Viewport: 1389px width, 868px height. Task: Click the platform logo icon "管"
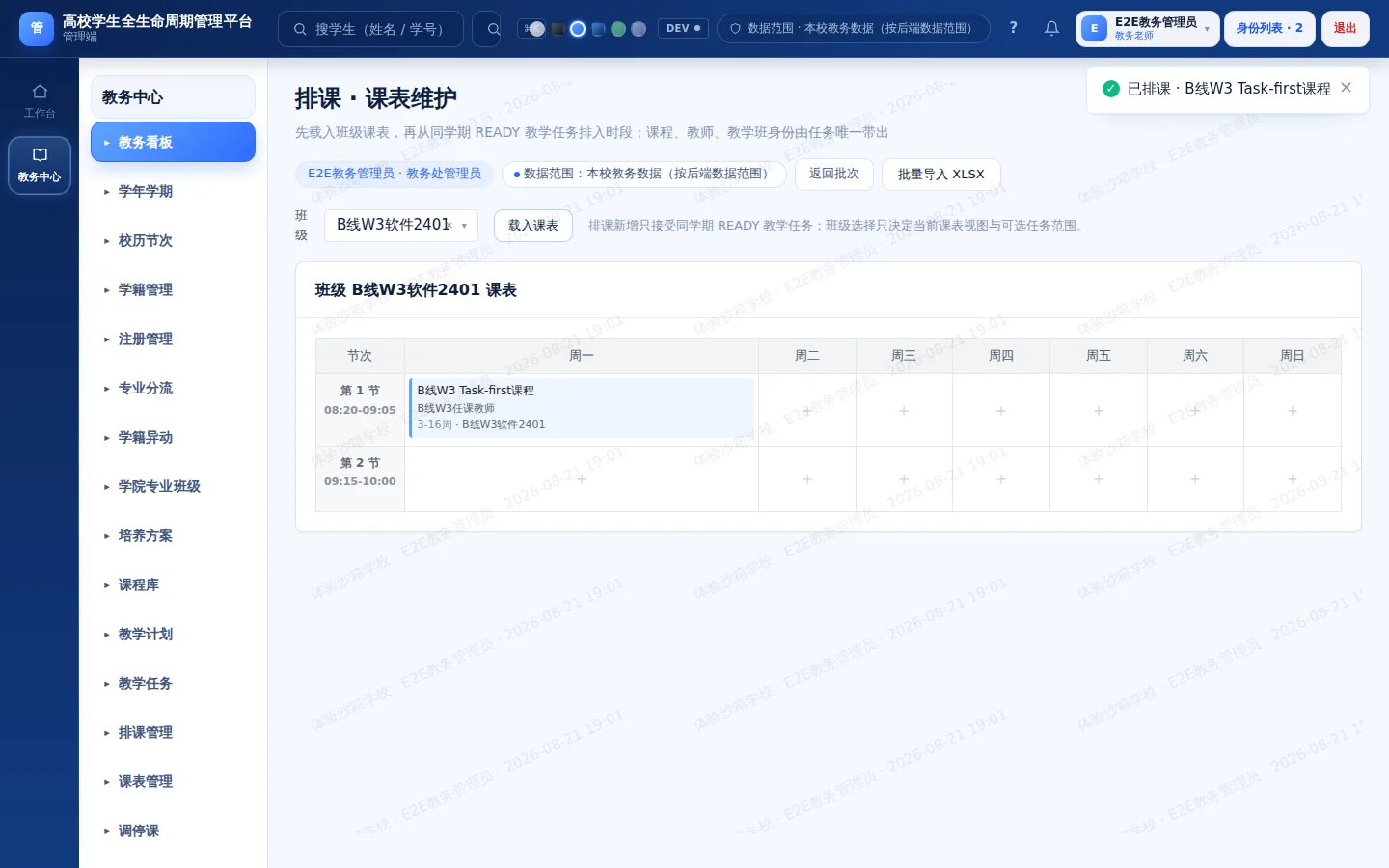(37, 29)
